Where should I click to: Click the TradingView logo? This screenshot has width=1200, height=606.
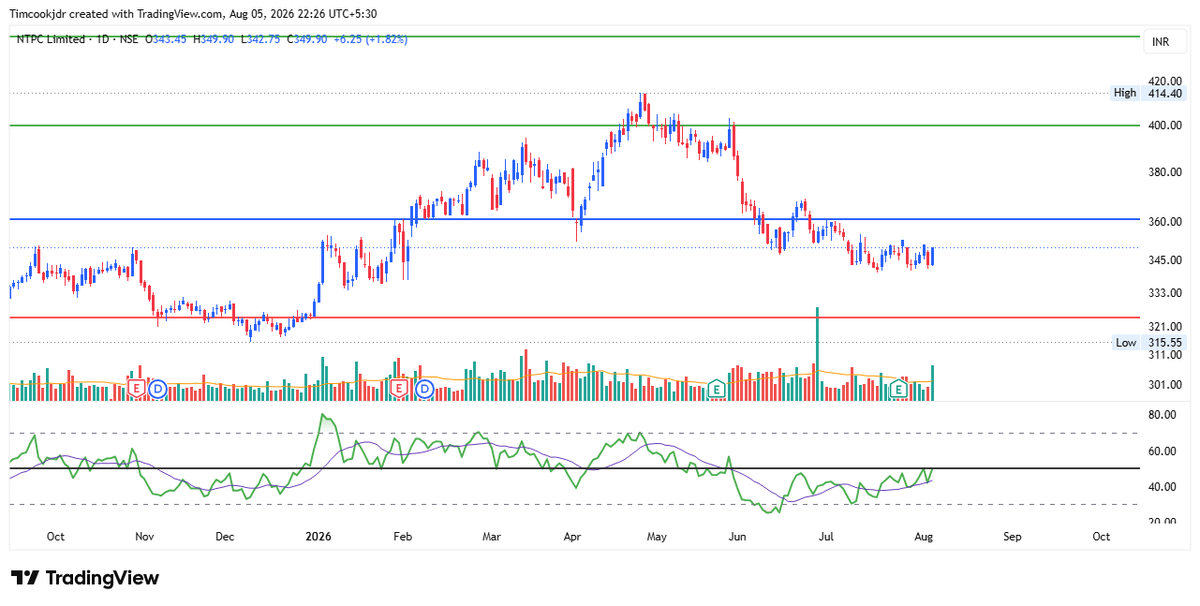(x=85, y=578)
